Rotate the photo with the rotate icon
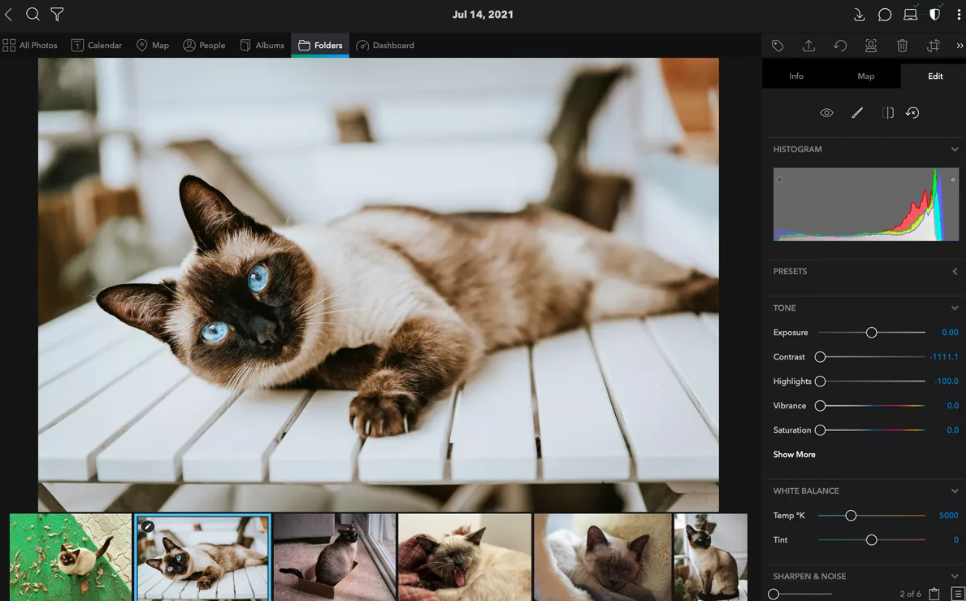966x601 pixels. [x=840, y=46]
